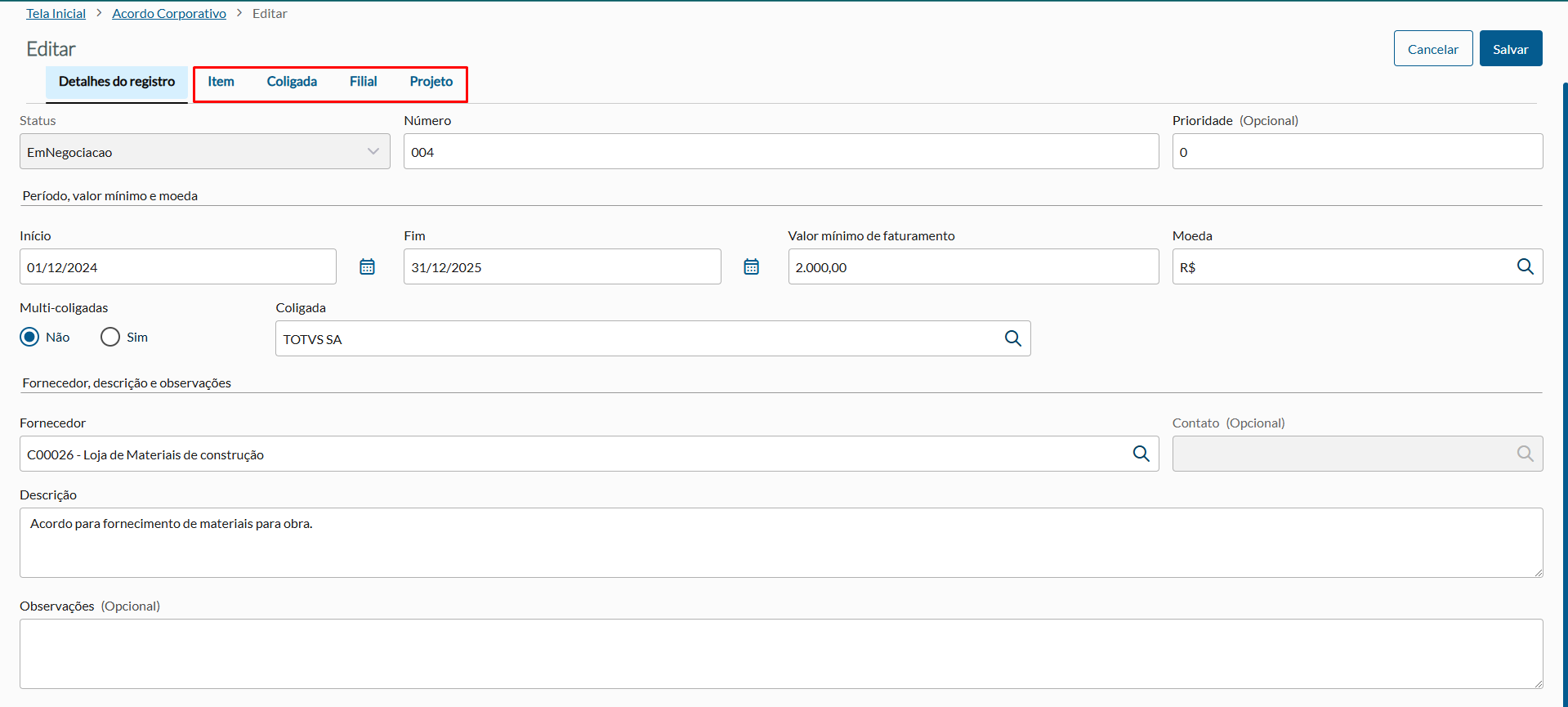Go to Acordo Corporativo breadcrumb link
Screen dimensions: 1568x707
[169, 13]
